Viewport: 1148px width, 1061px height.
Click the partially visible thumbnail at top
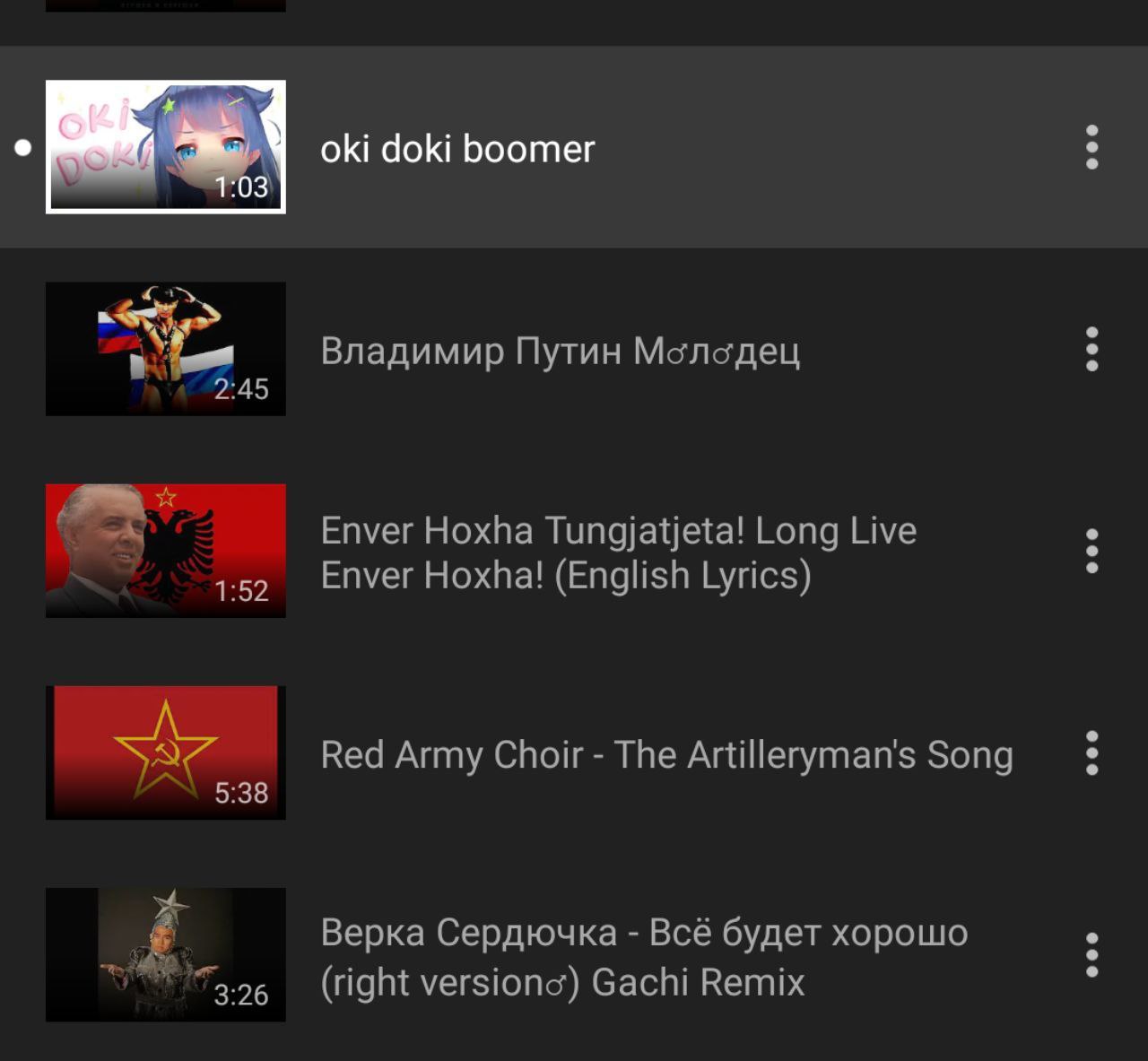(166, 5)
